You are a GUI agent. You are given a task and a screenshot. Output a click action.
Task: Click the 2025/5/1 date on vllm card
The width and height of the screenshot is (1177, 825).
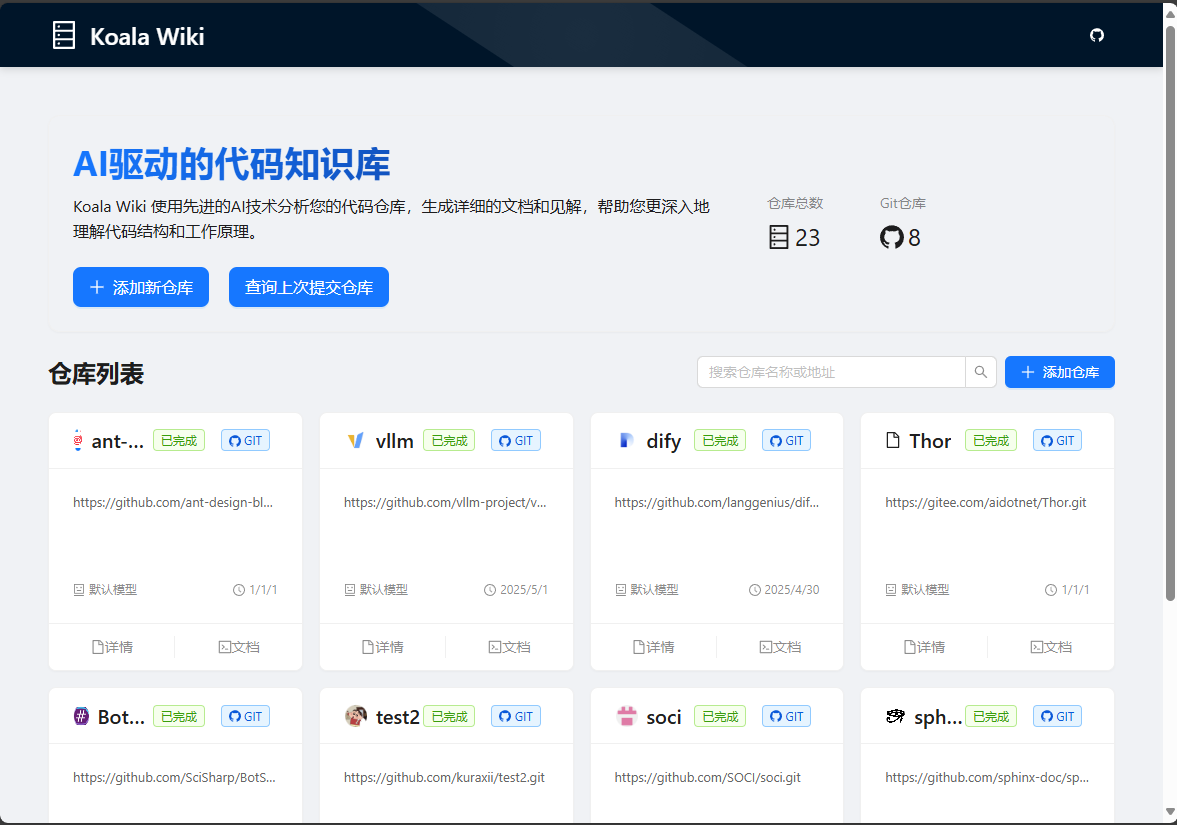pyautogui.click(x=524, y=590)
